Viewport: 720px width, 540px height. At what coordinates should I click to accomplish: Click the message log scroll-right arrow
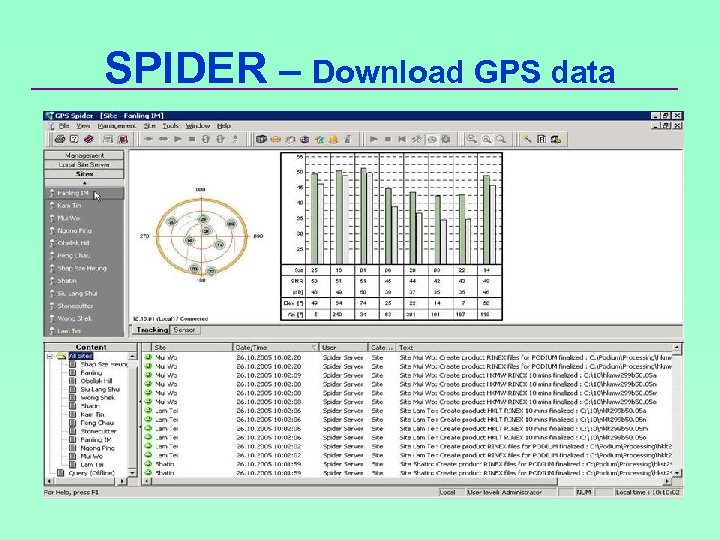pos(668,481)
